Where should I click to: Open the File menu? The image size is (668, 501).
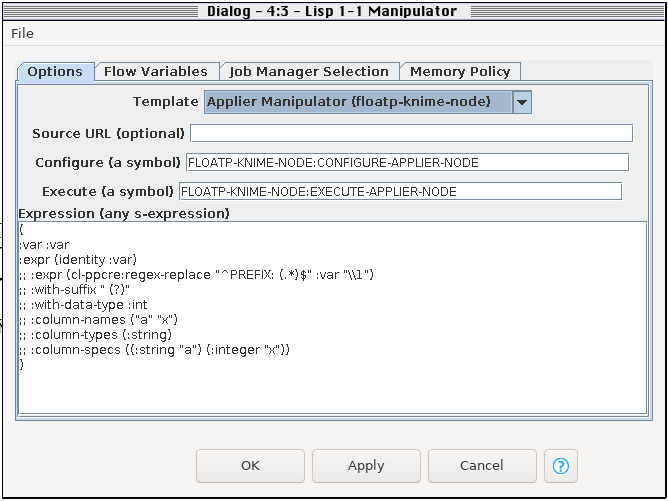22,33
